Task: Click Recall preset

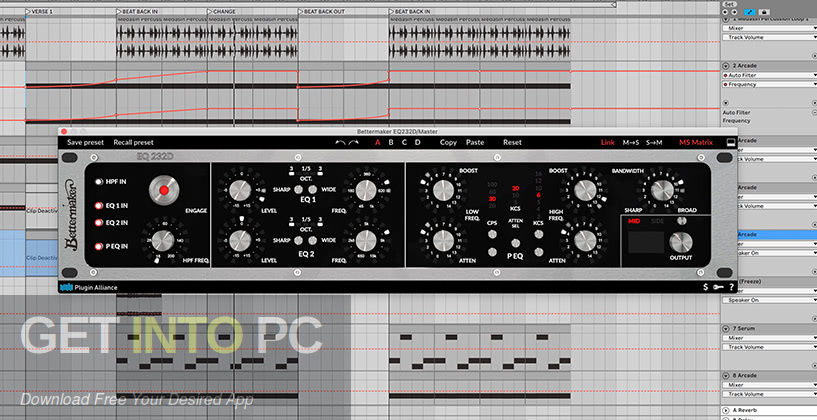Action: point(133,142)
